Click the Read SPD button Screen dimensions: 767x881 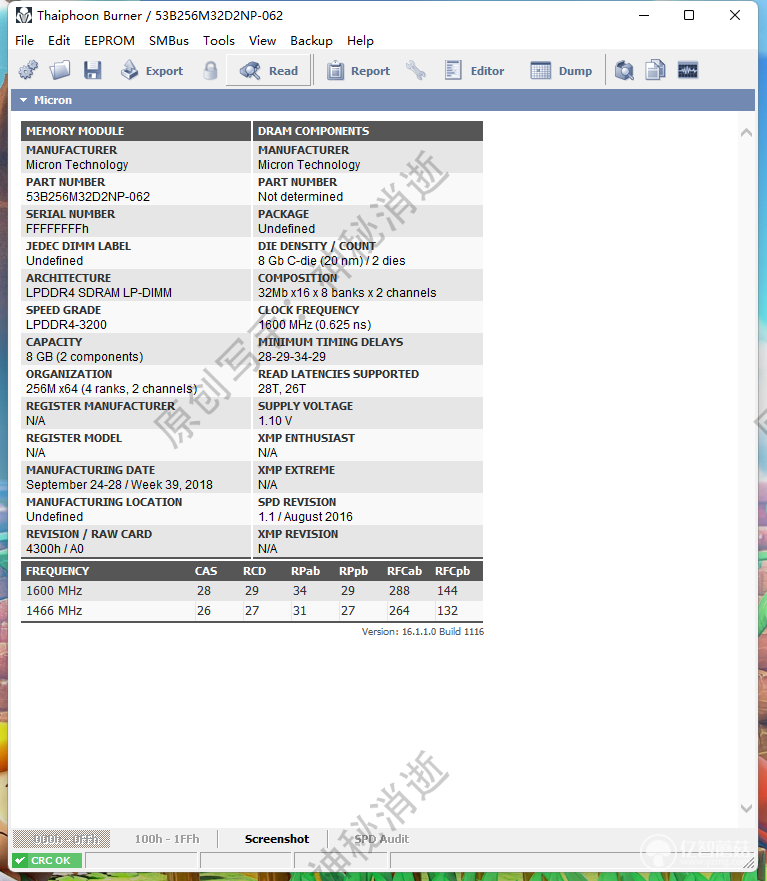269,71
